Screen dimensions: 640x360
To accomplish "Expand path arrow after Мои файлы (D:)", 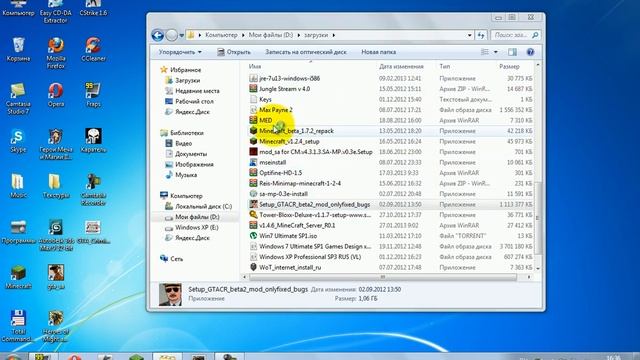I will [x=299, y=35].
